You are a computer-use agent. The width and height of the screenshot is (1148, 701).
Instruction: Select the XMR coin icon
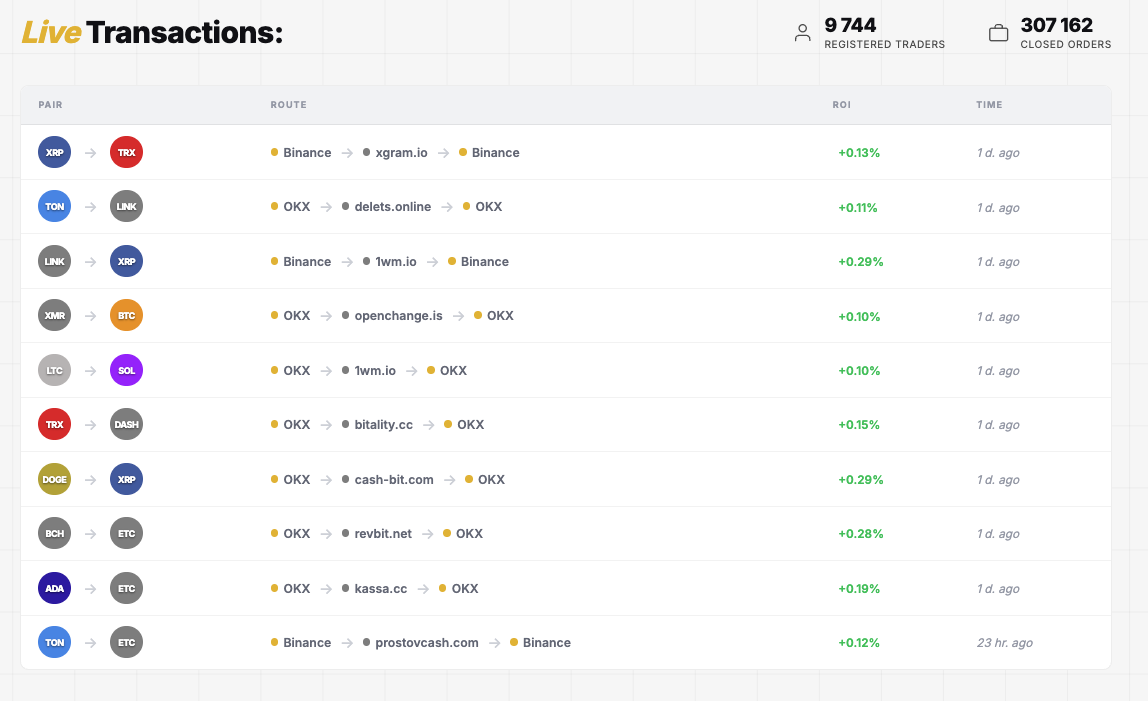click(54, 316)
